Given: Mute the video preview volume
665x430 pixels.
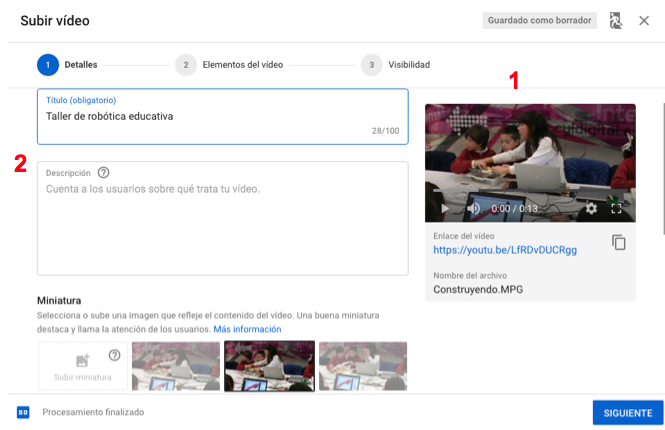Looking at the screenshot, I should click(473, 208).
